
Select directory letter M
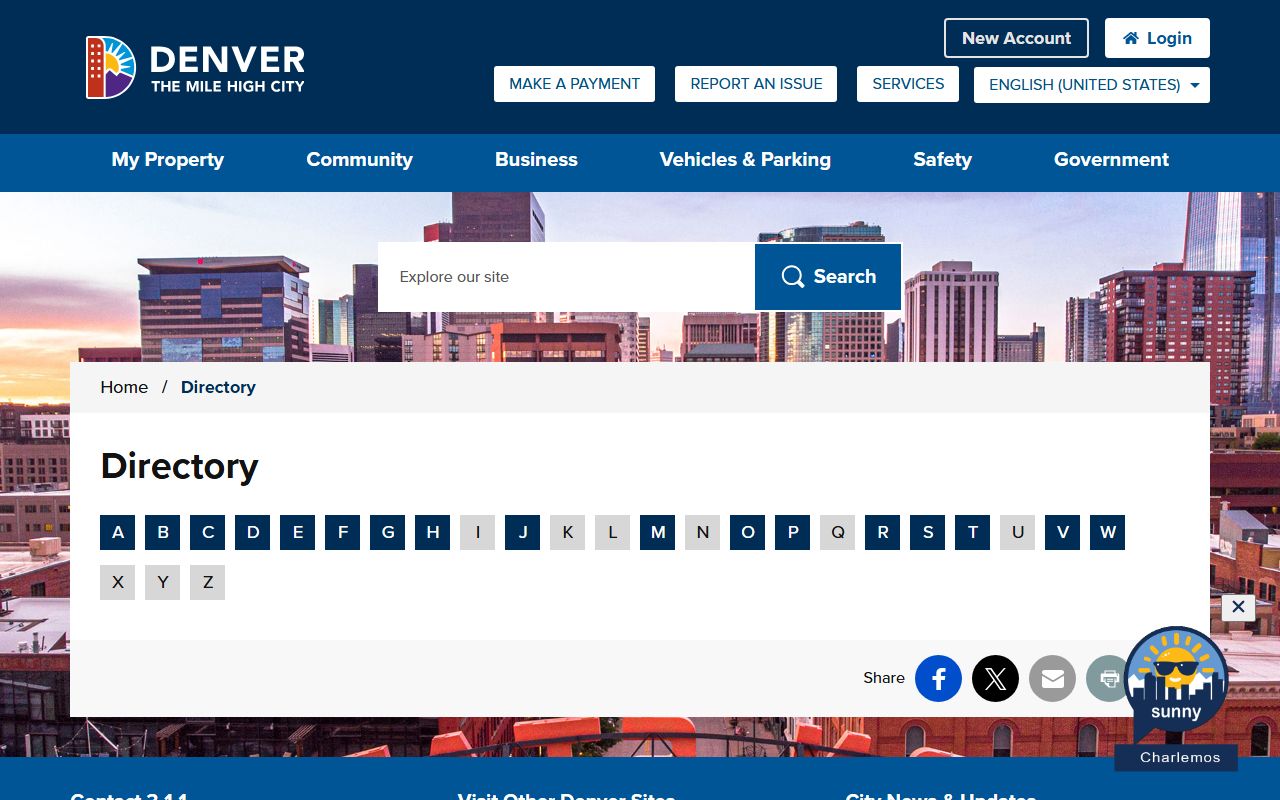(x=657, y=532)
